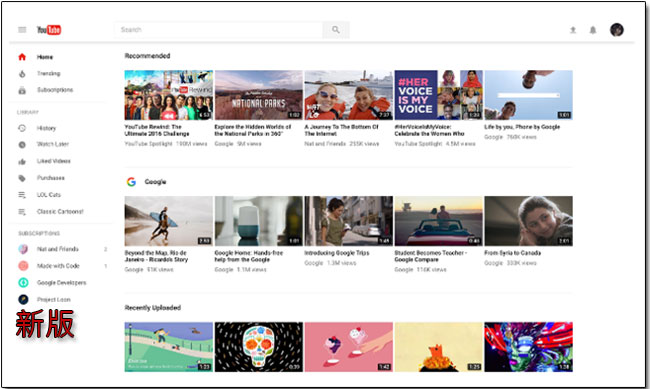Screen dimensions: 650x389
Task: Open the account avatar menu
Action: click(x=617, y=30)
